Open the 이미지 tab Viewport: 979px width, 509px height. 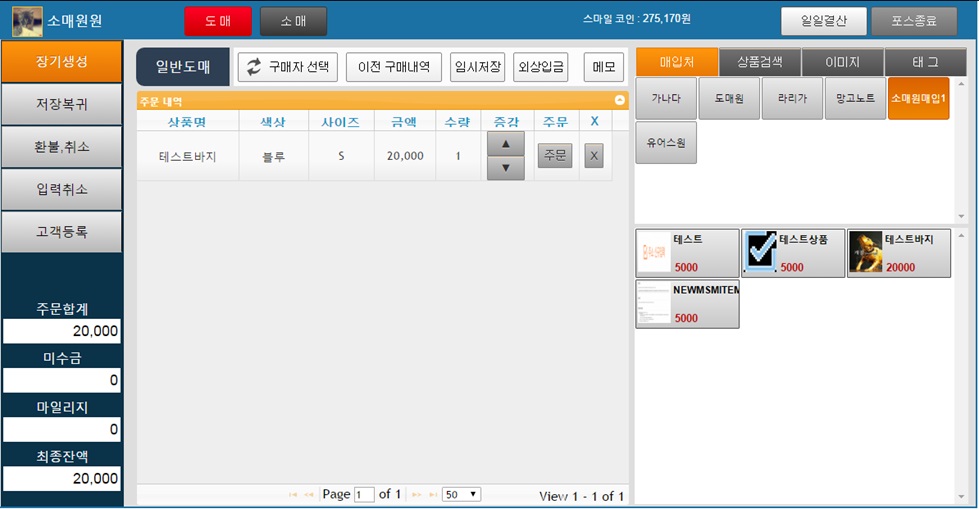(x=842, y=62)
